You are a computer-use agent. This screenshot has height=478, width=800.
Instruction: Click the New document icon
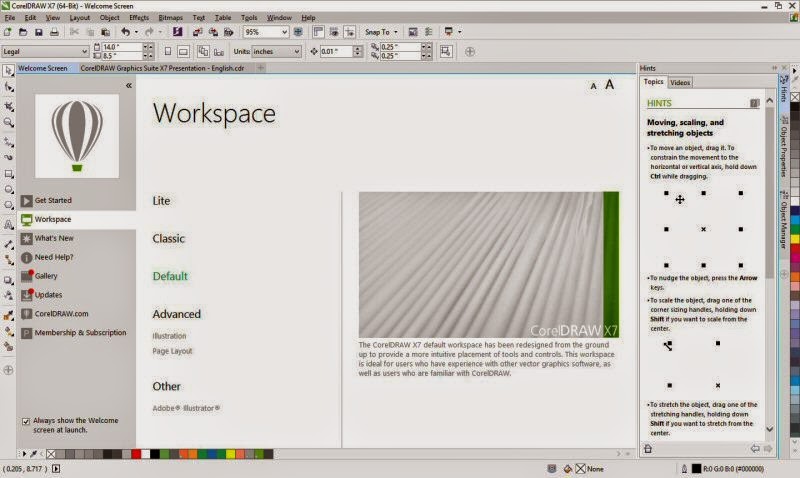(7, 32)
